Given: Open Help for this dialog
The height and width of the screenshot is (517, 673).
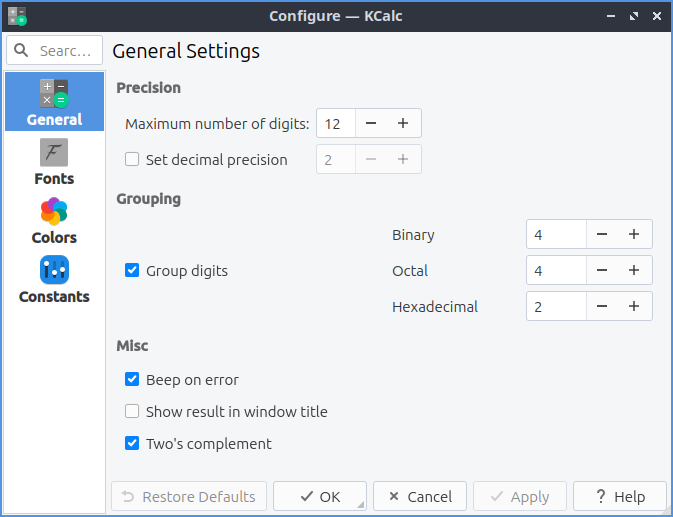Looking at the screenshot, I should pyautogui.click(x=619, y=496).
